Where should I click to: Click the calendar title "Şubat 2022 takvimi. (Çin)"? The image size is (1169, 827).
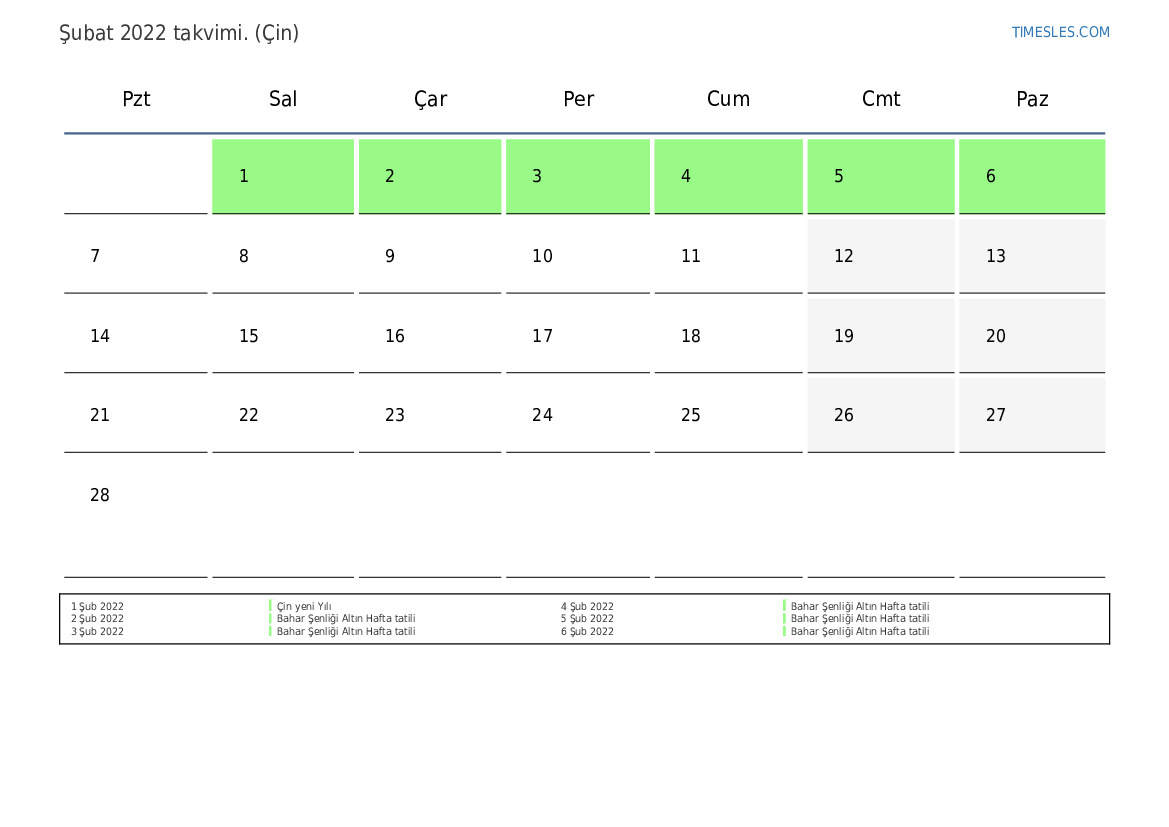[x=179, y=33]
